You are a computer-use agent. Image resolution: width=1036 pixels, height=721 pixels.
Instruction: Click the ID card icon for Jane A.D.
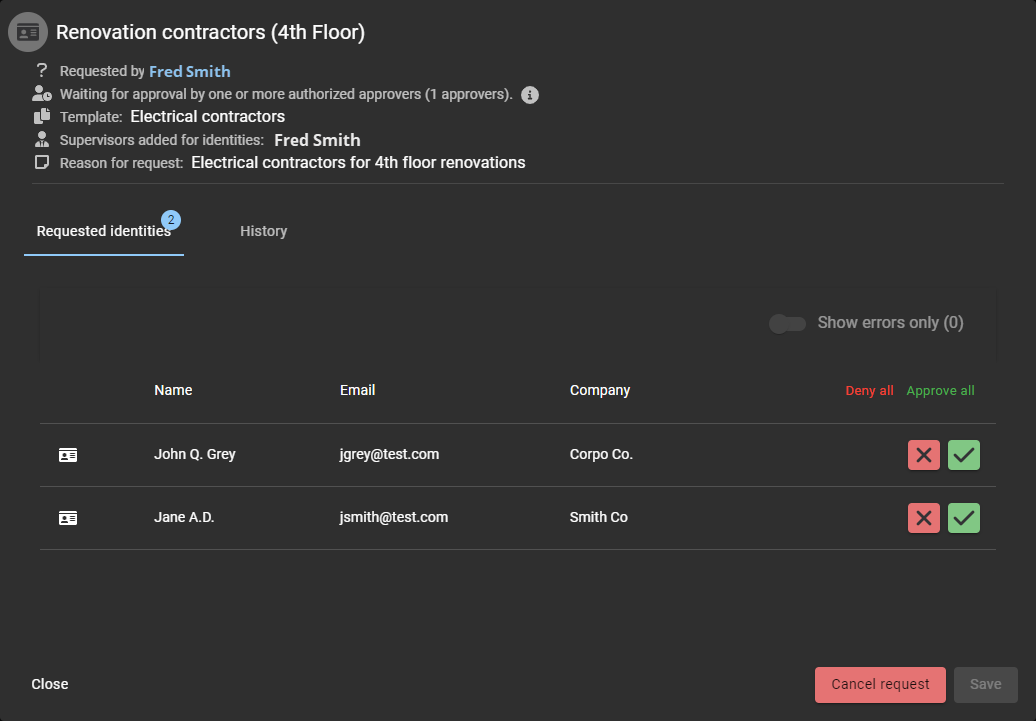pyautogui.click(x=68, y=518)
